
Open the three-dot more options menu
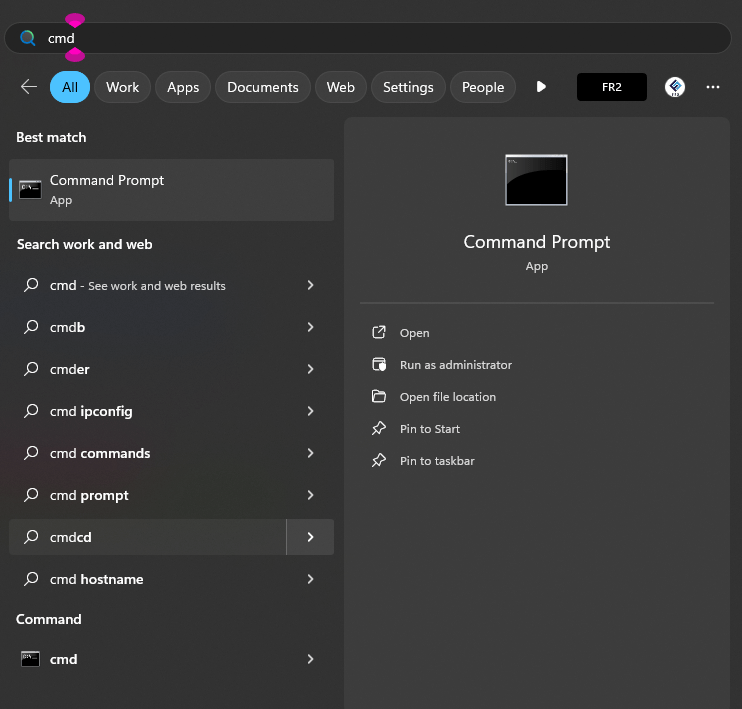coord(713,87)
